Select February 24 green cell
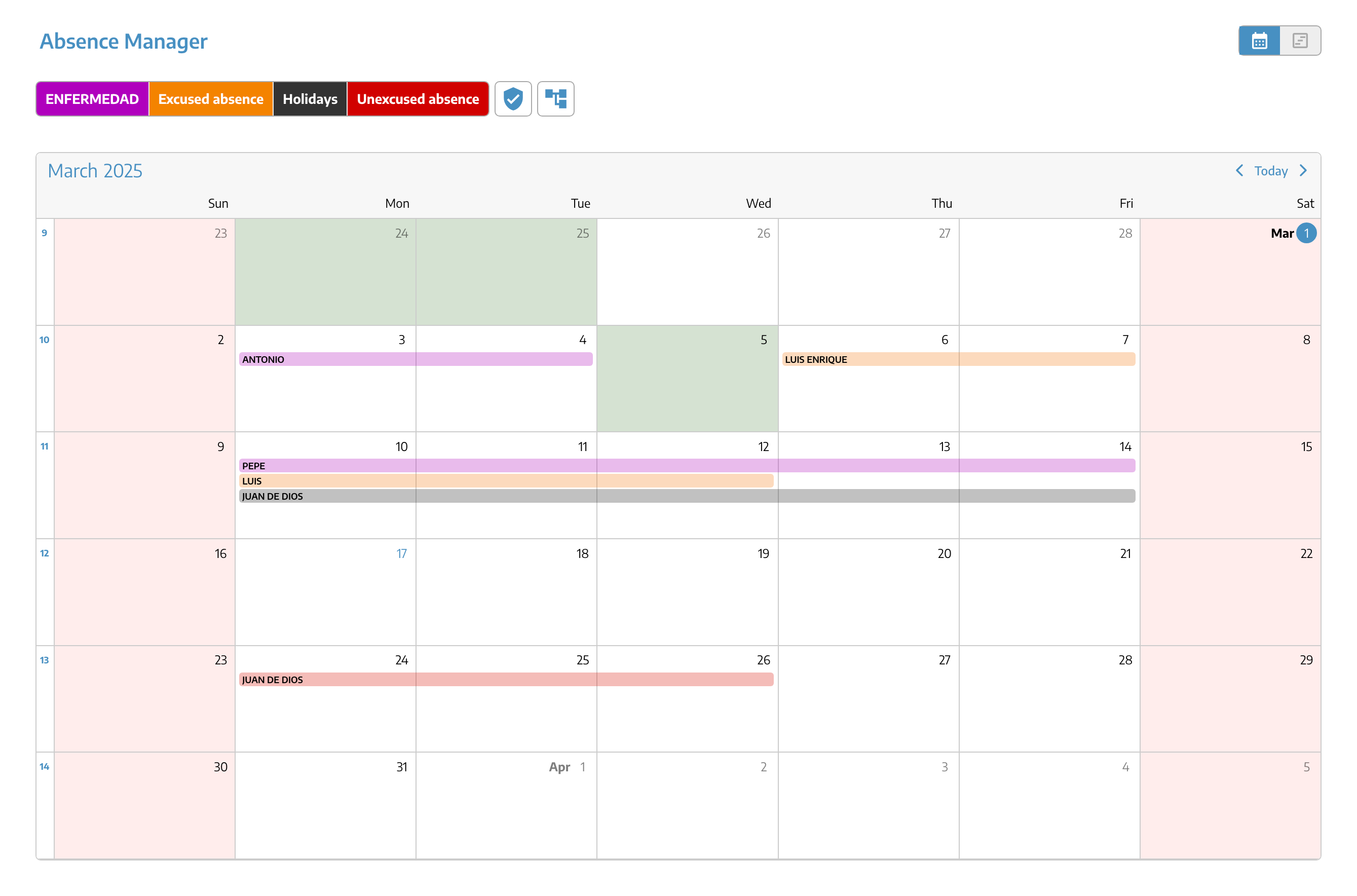 (x=326, y=272)
